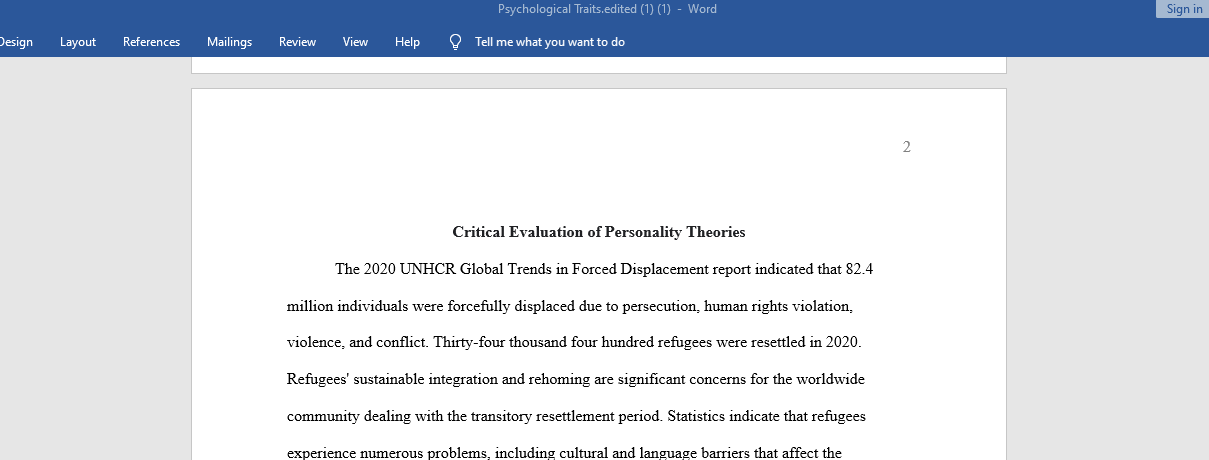Open the Mailings tab
The image size is (1209, 460).
[229, 42]
